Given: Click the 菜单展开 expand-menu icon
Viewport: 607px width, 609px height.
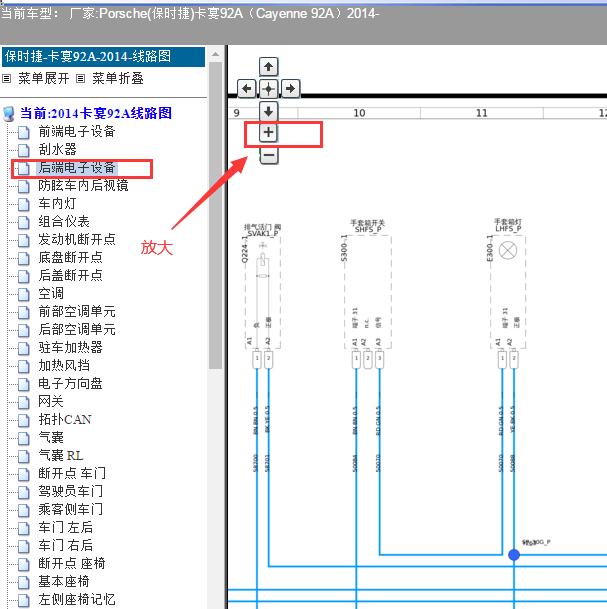Looking at the screenshot, I should pyautogui.click(x=6, y=79).
